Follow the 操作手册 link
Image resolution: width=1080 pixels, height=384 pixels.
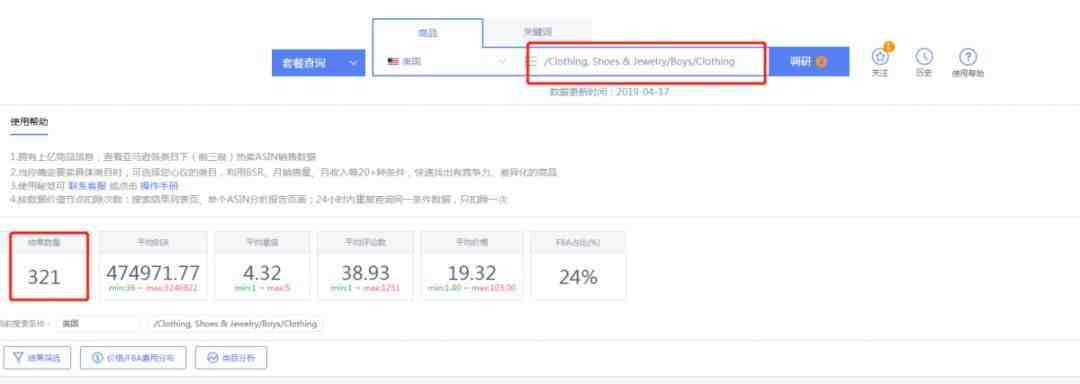159,186
